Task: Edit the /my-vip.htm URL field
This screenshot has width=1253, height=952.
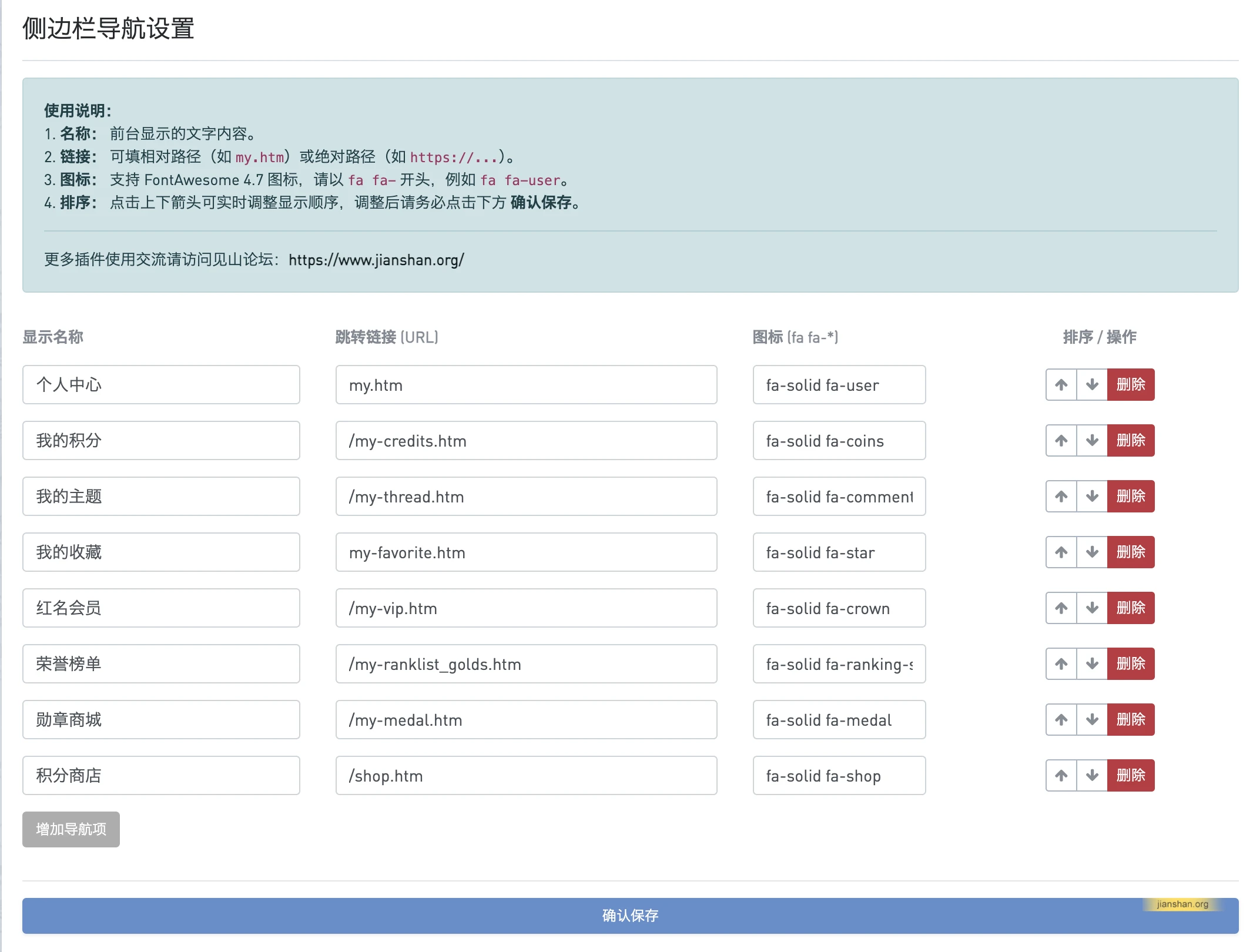Action: click(526, 608)
